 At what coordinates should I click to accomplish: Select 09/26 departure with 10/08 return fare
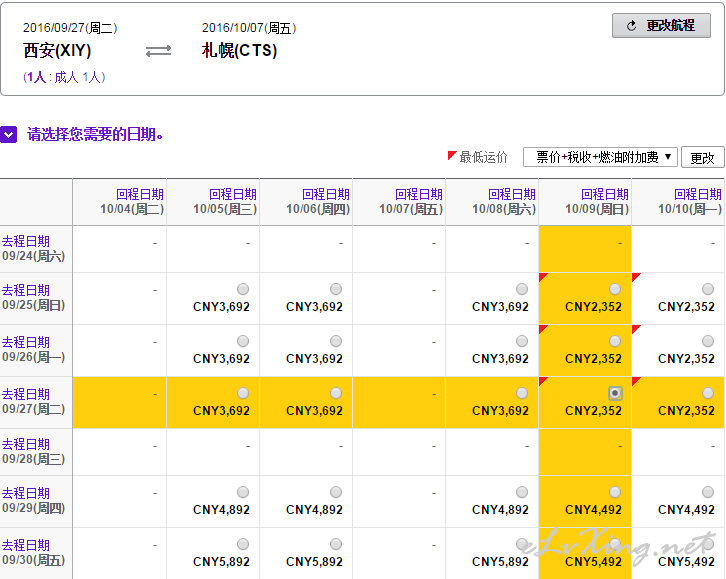522,341
